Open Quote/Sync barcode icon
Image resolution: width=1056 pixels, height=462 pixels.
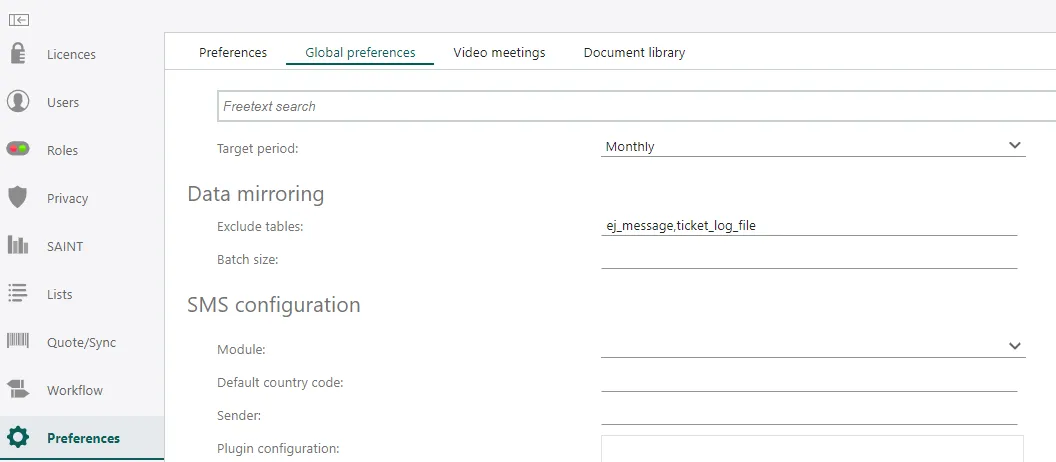click(x=18, y=342)
